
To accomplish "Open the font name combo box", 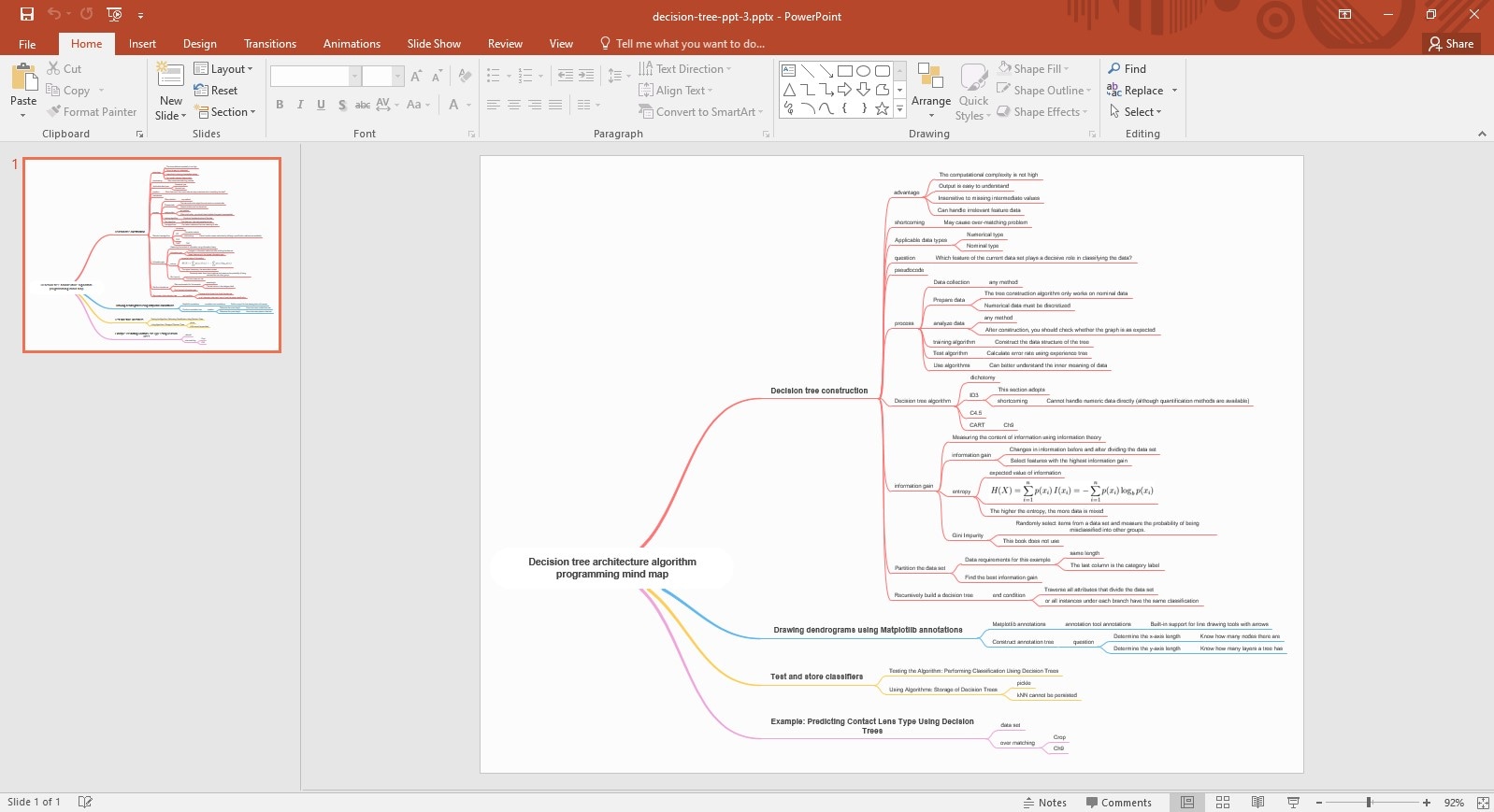I will 315,77.
